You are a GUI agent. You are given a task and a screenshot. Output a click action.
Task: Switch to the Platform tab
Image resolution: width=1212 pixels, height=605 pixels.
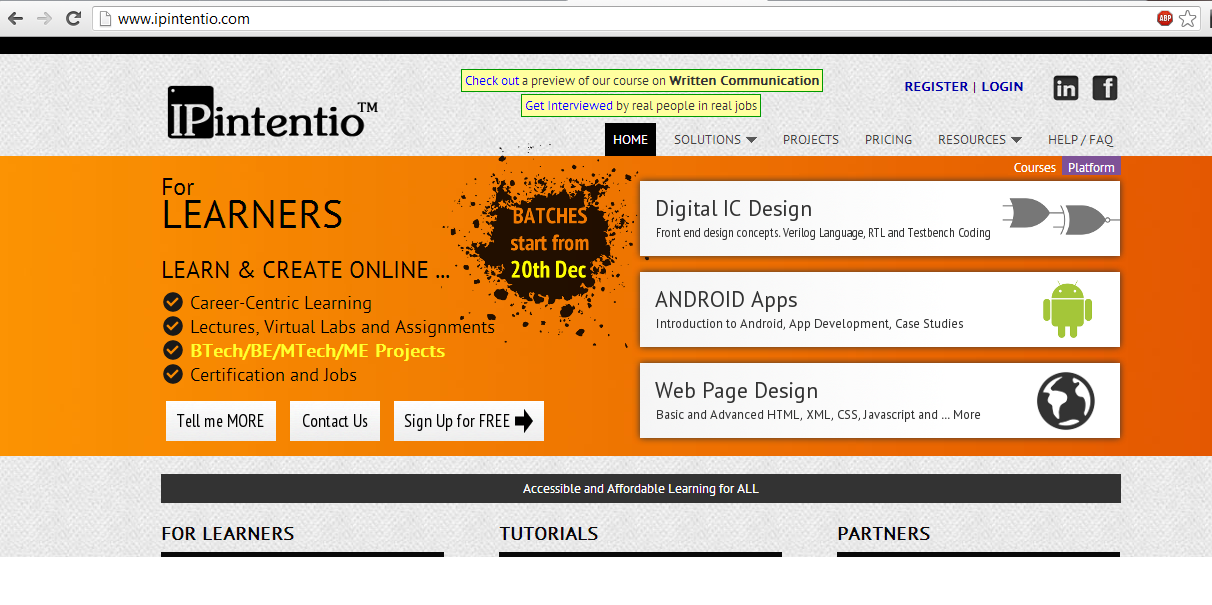[x=1091, y=167]
